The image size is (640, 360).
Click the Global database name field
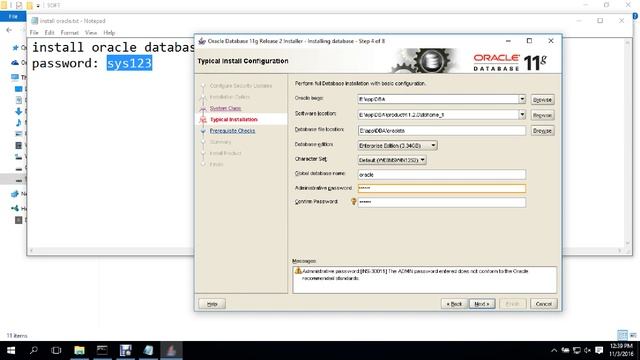point(442,175)
